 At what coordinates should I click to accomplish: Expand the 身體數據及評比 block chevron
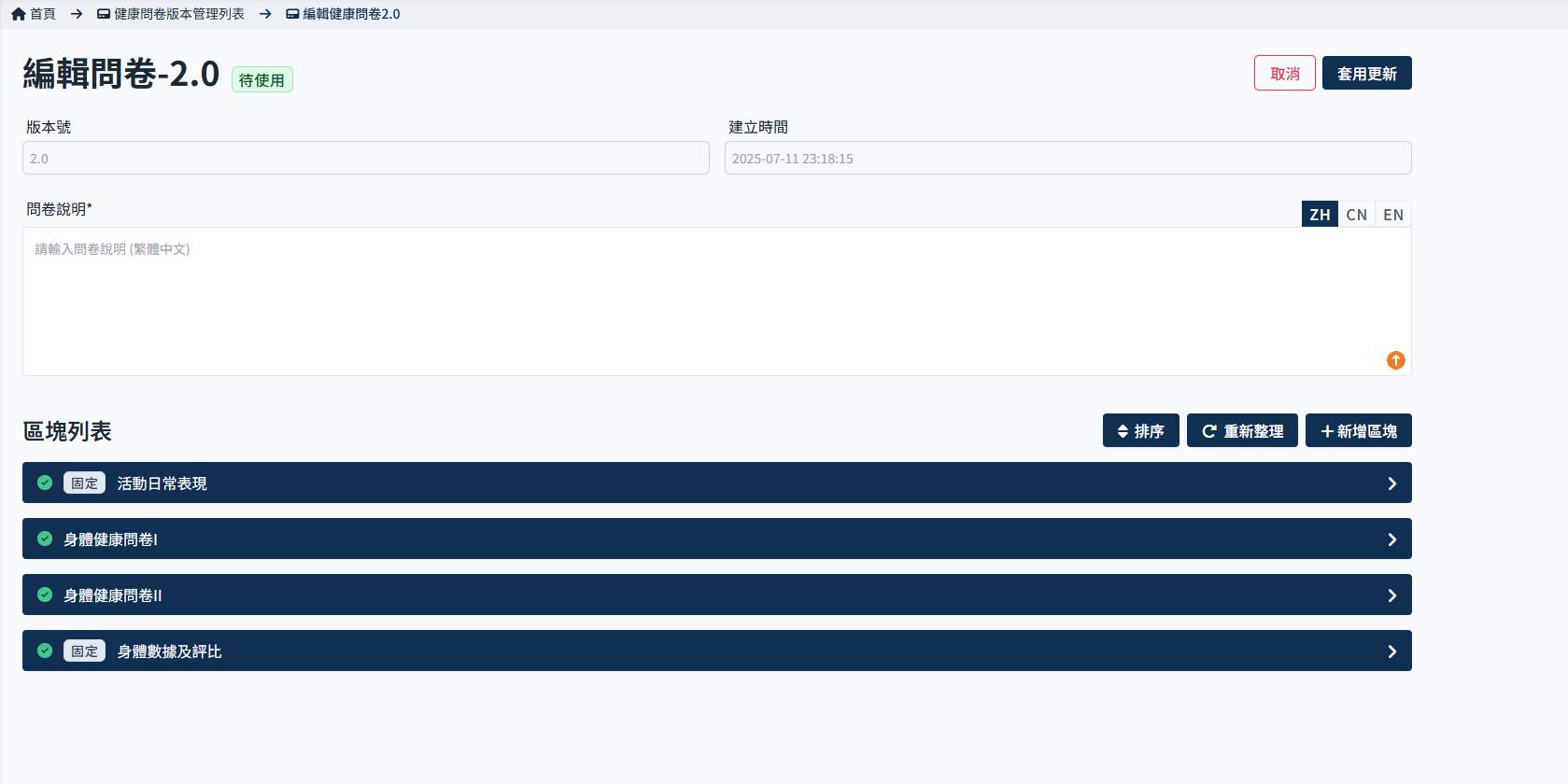(x=1391, y=651)
